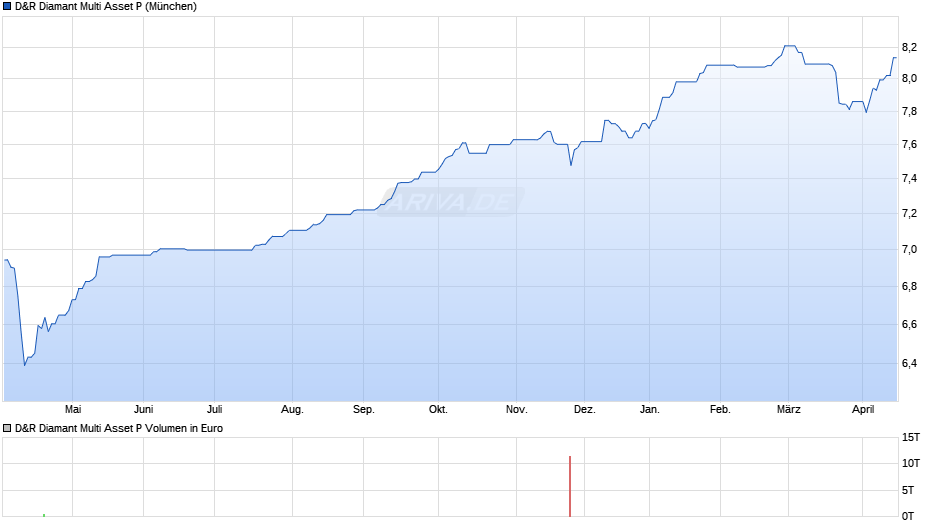This screenshot has width=940, height=526.
Task: Click the chart title 'D&R Diamant Multi Asset P (München)'
Action: point(106,7)
